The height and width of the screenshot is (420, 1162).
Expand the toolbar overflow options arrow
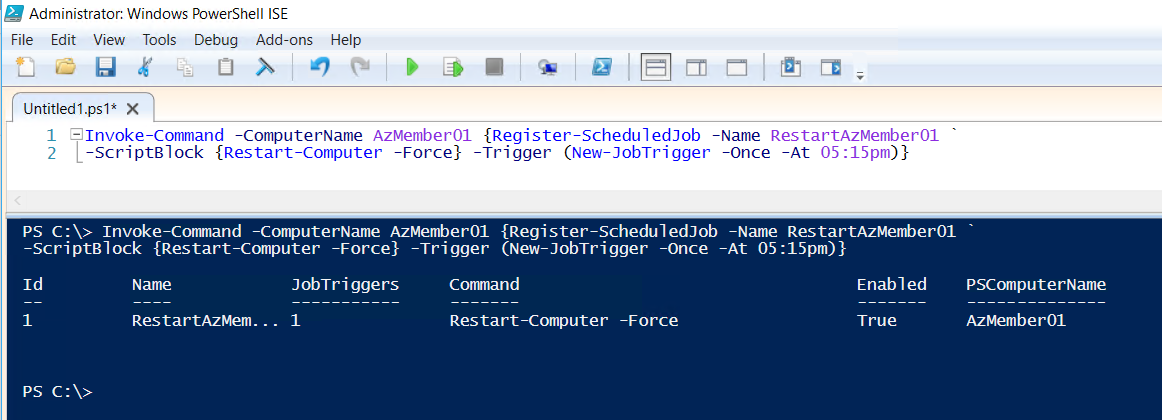pyautogui.click(x=859, y=75)
